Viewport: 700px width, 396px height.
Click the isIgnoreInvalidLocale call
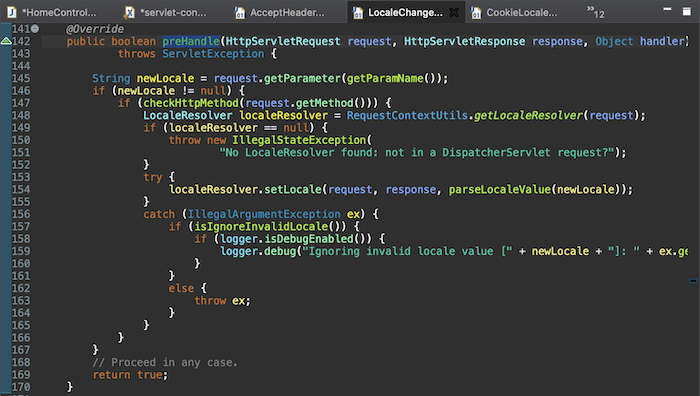(x=261, y=226)
